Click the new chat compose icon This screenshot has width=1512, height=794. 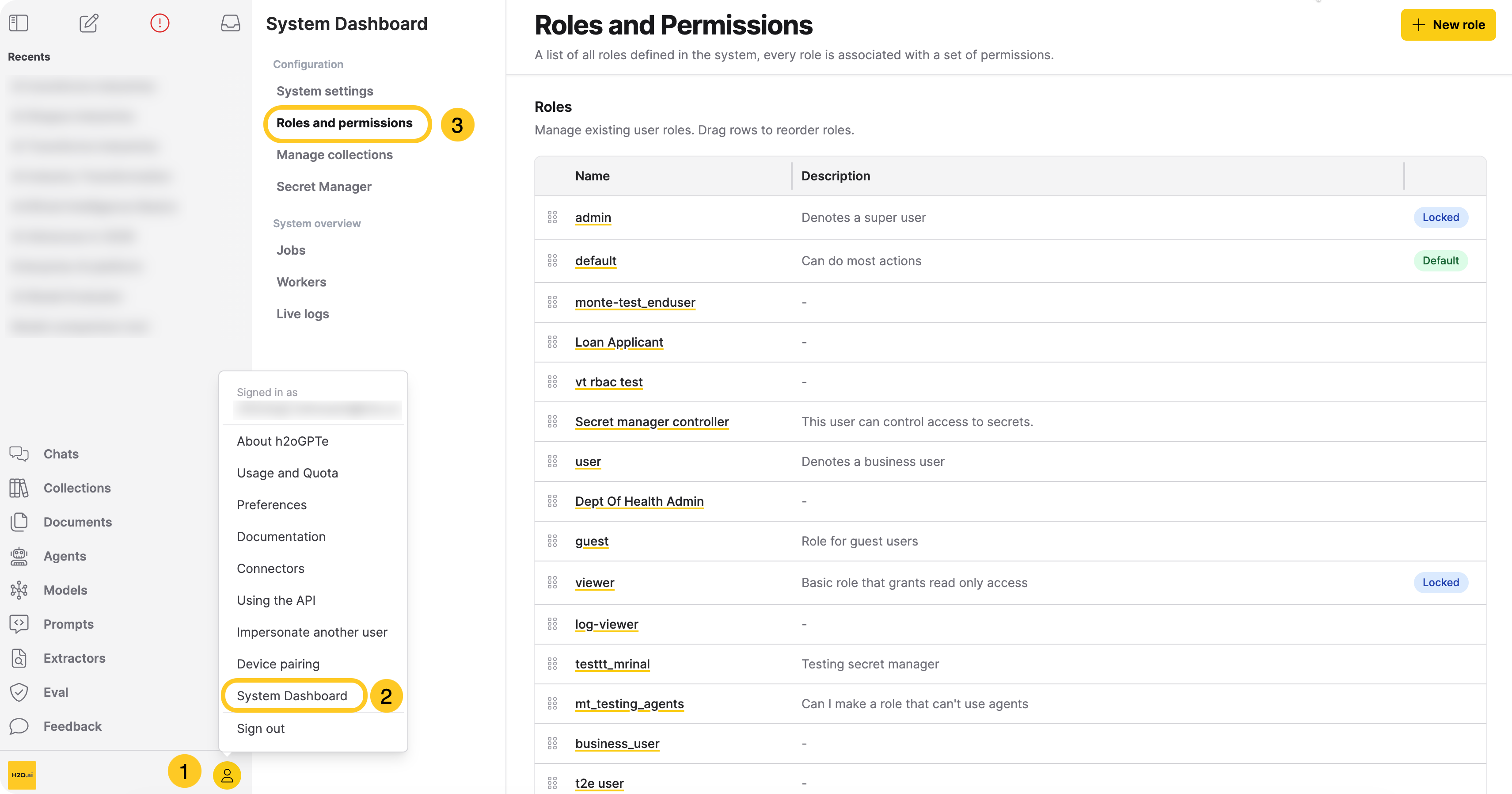[x=89, y=23]
